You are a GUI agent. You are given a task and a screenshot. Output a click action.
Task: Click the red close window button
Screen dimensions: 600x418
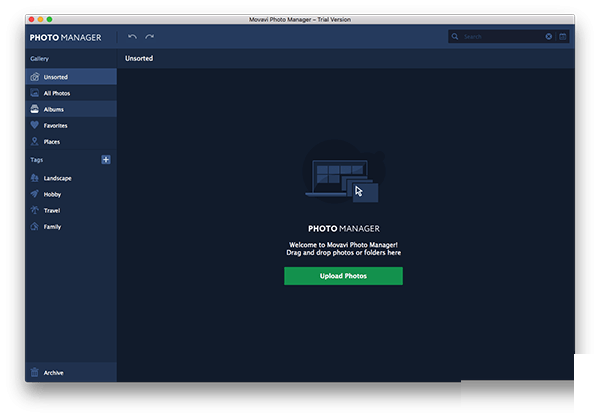(31, 19)
